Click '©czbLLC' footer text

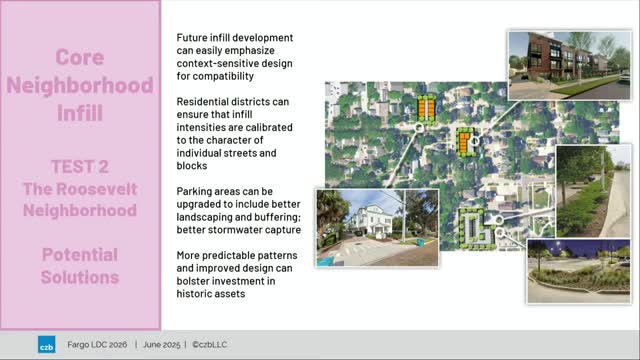(210, 344)
